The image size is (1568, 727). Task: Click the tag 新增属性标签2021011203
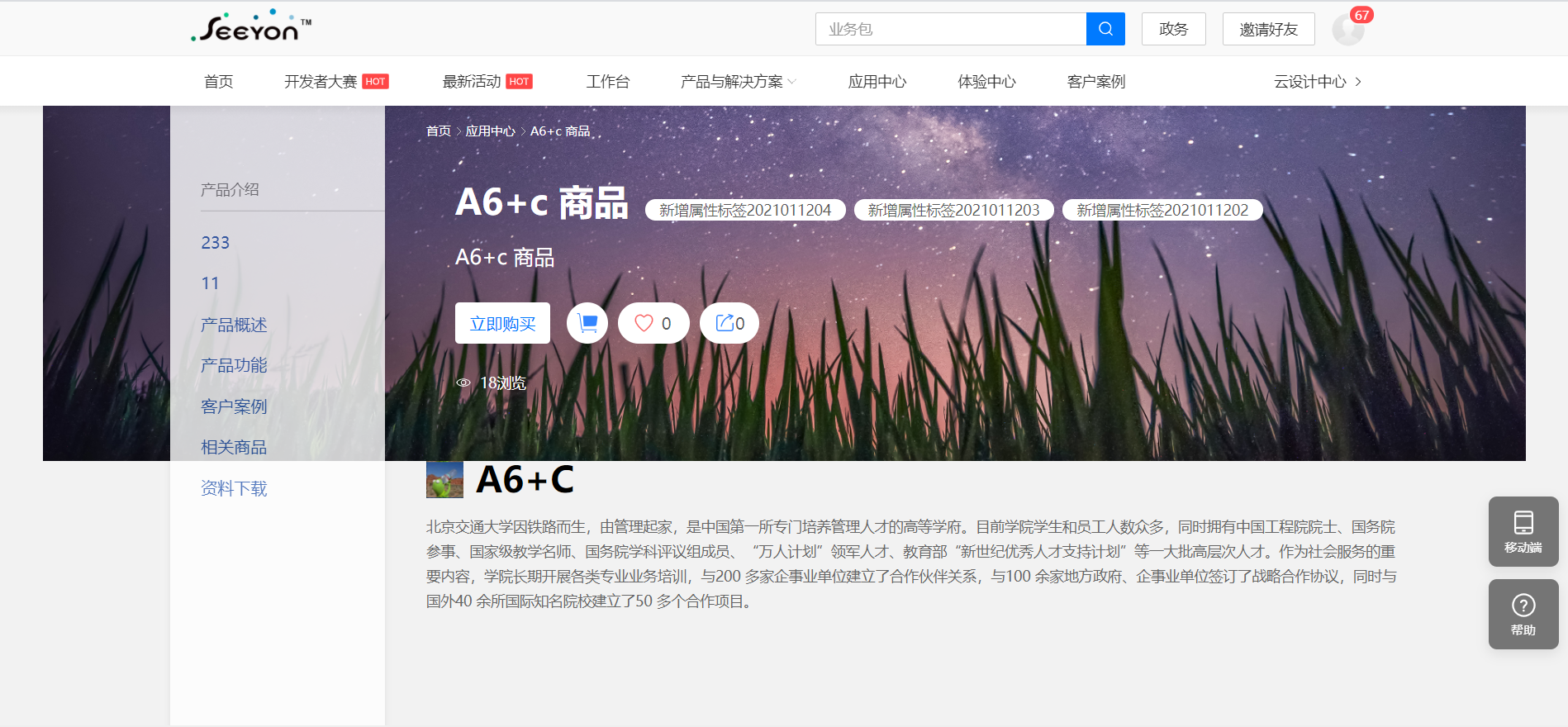(953, 210)
